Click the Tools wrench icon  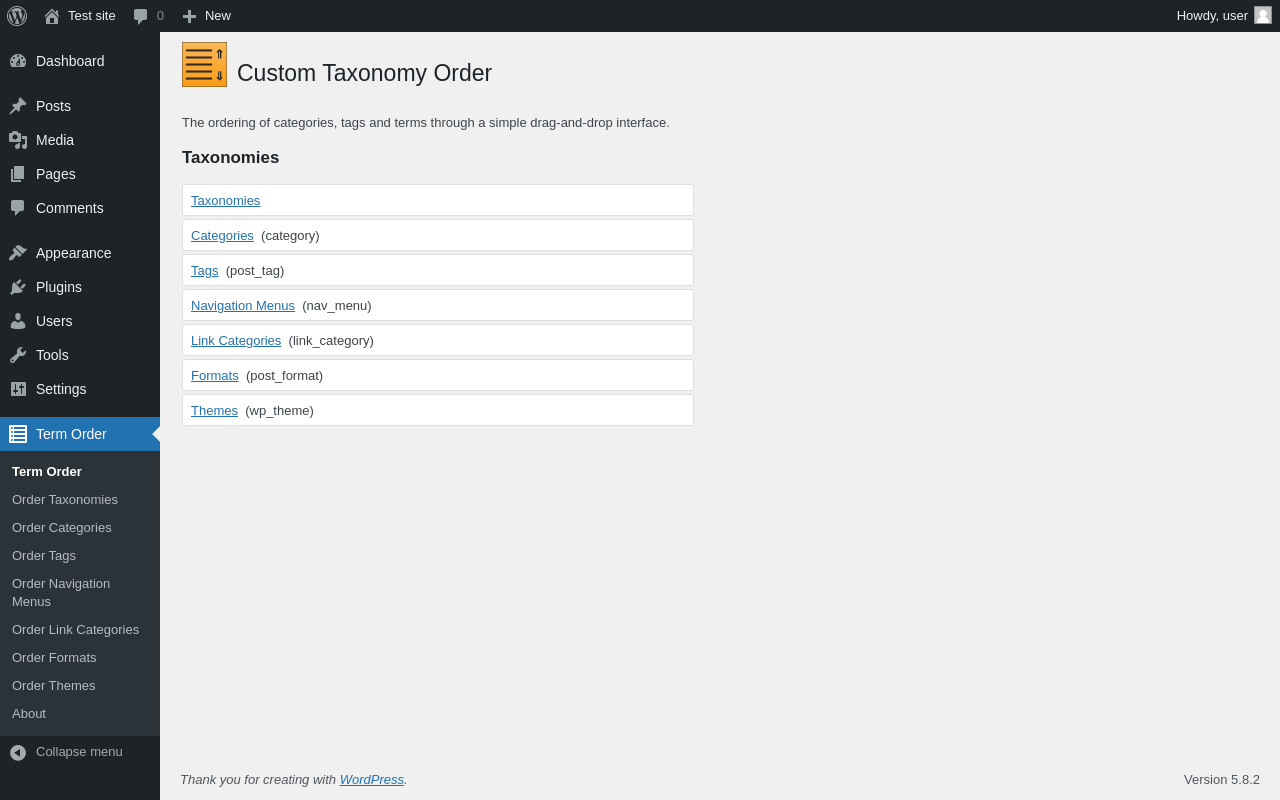[x=18, y=355]
